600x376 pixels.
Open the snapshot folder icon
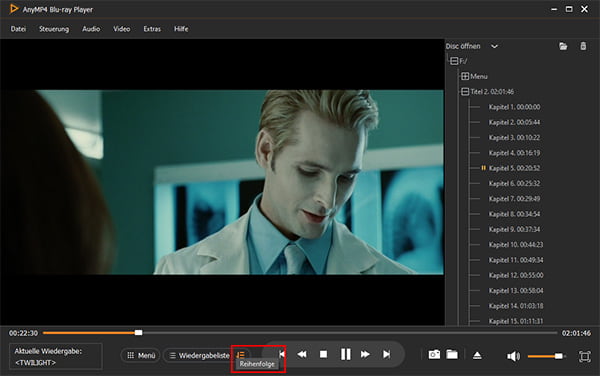pyautogui.click(x=452, y=355)
